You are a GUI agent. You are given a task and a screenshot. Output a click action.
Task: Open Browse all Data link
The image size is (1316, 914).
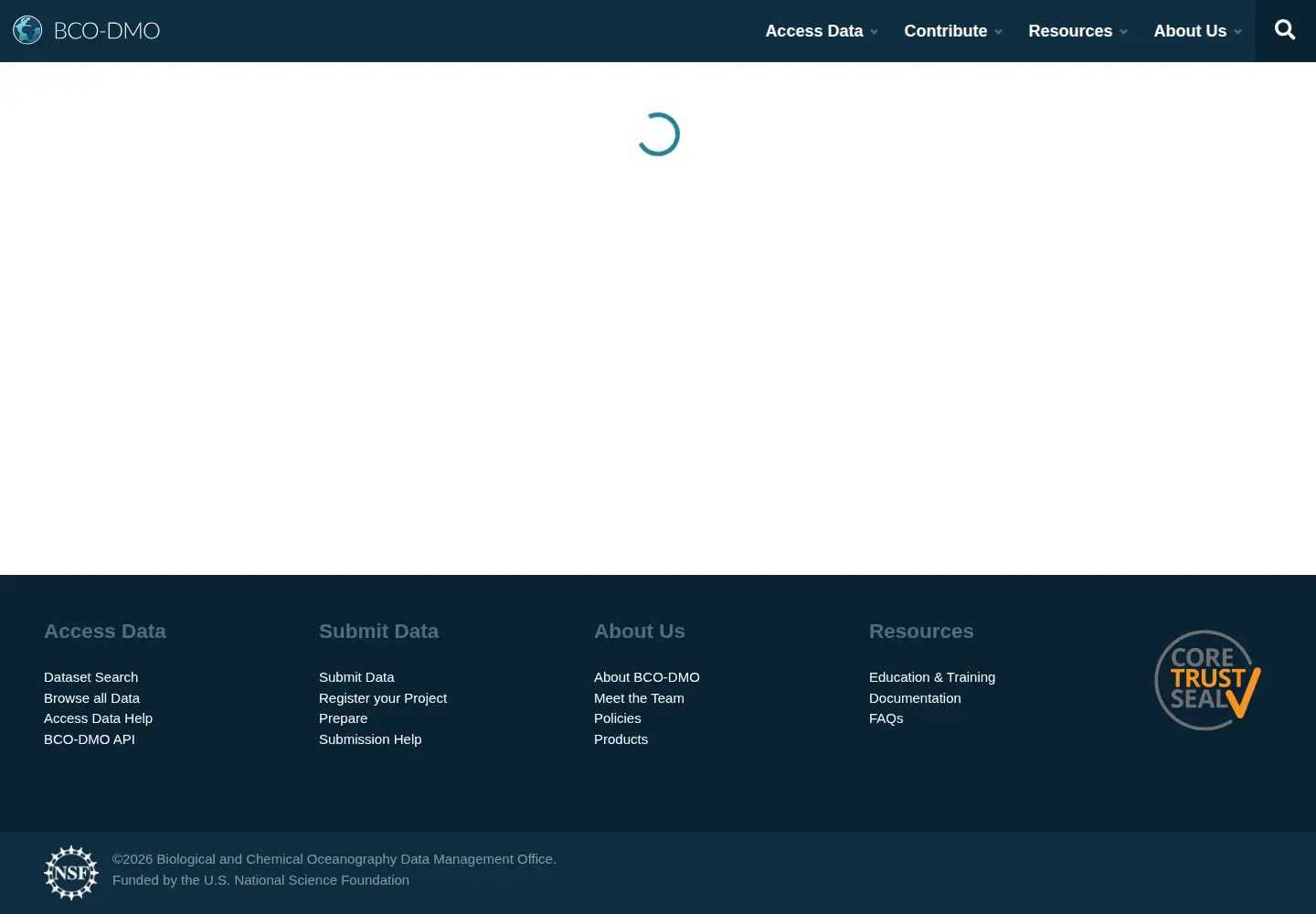pyautogui.click(x=91, y=698)
